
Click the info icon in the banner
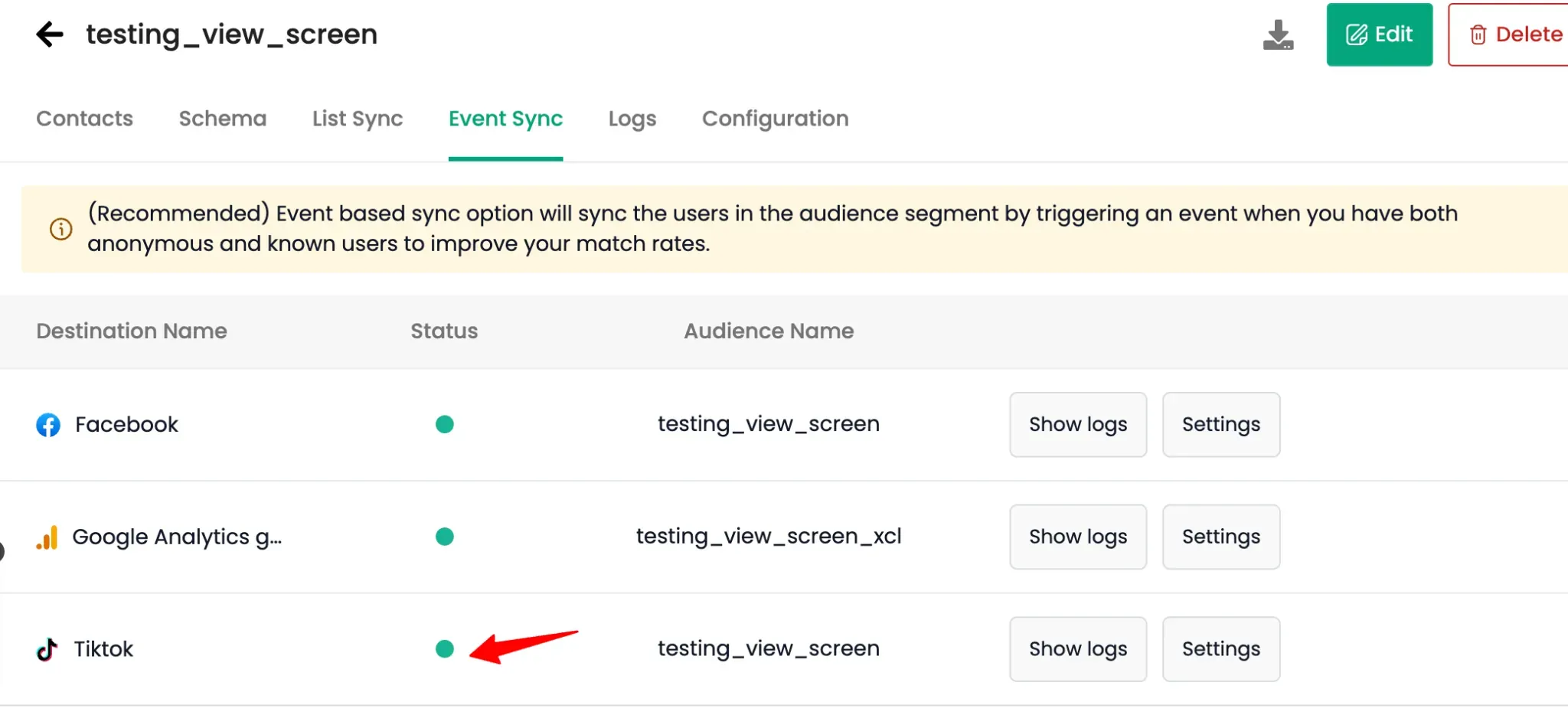tap(61, 229)
